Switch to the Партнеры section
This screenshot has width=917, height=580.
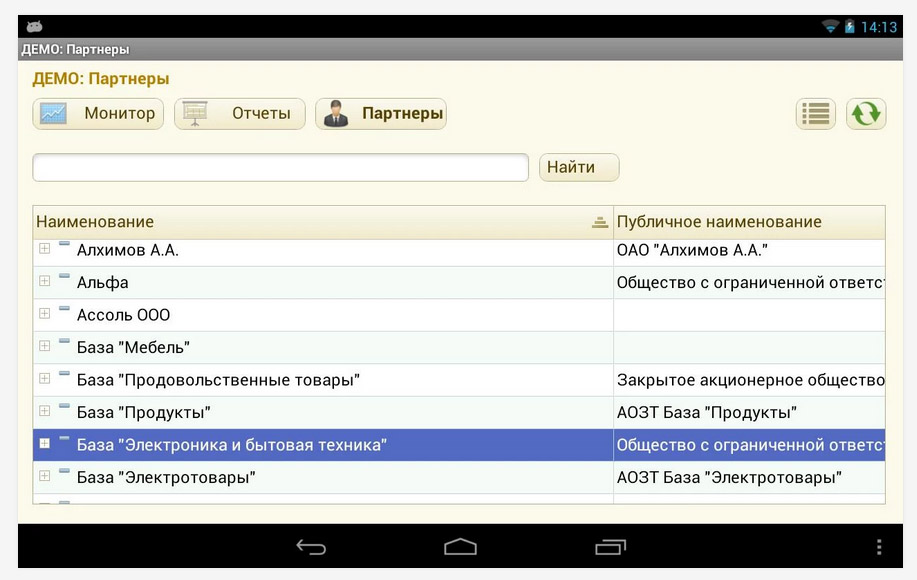pos(381,113)
